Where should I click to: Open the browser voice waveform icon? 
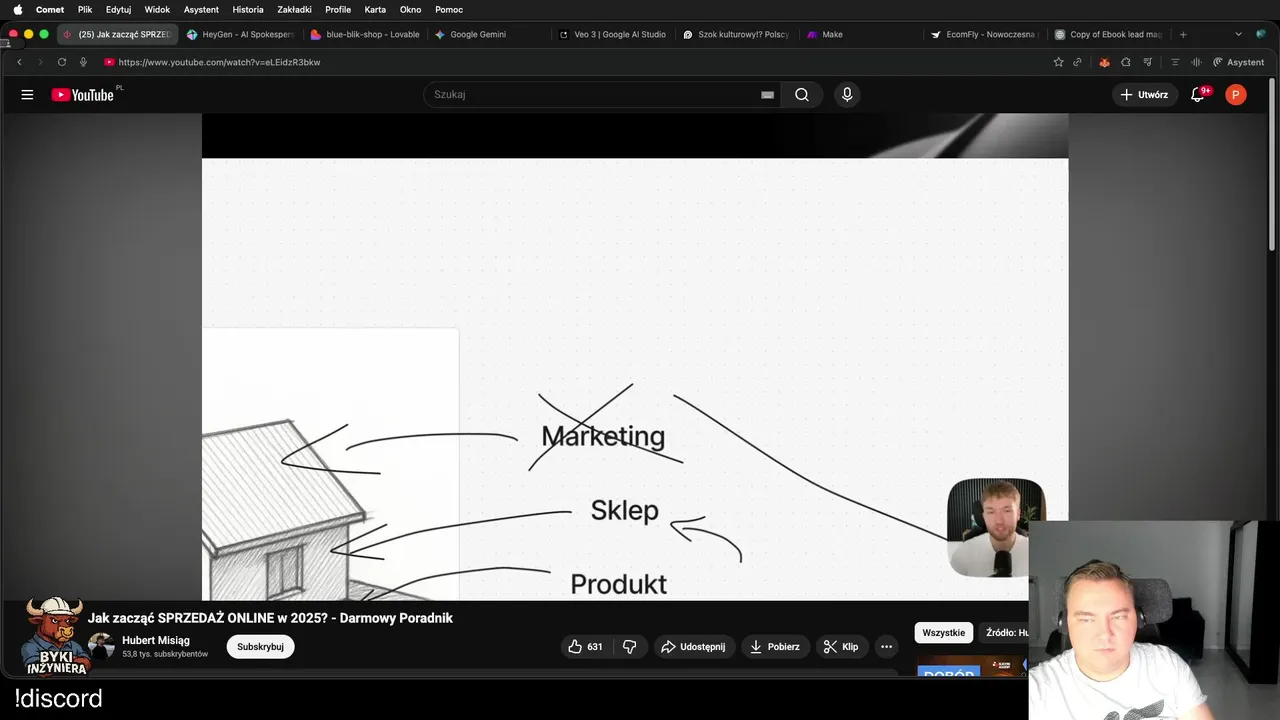pyautogui.click(x=1196, y=62)
